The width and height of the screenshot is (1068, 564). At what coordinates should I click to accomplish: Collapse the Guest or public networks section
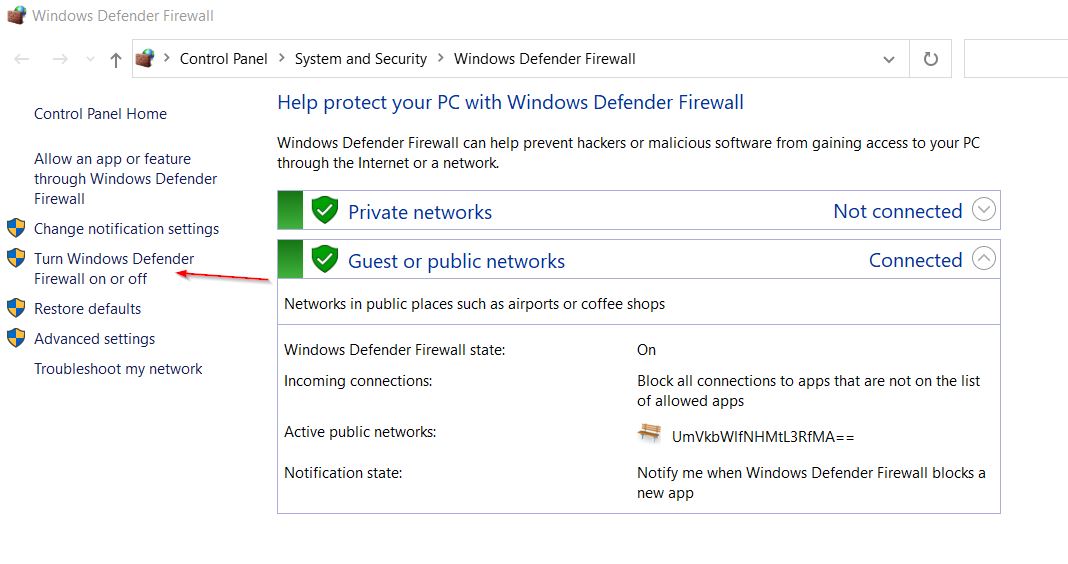(984, 258)
